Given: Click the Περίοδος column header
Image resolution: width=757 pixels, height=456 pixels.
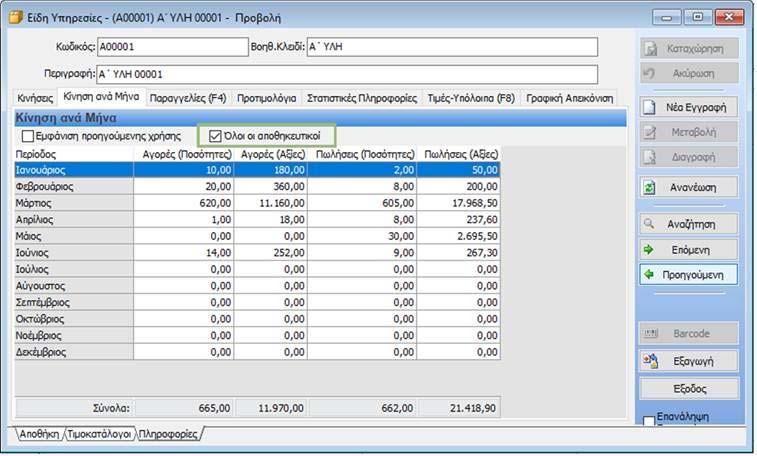Looking at the screenshot, I should [74, 154].
